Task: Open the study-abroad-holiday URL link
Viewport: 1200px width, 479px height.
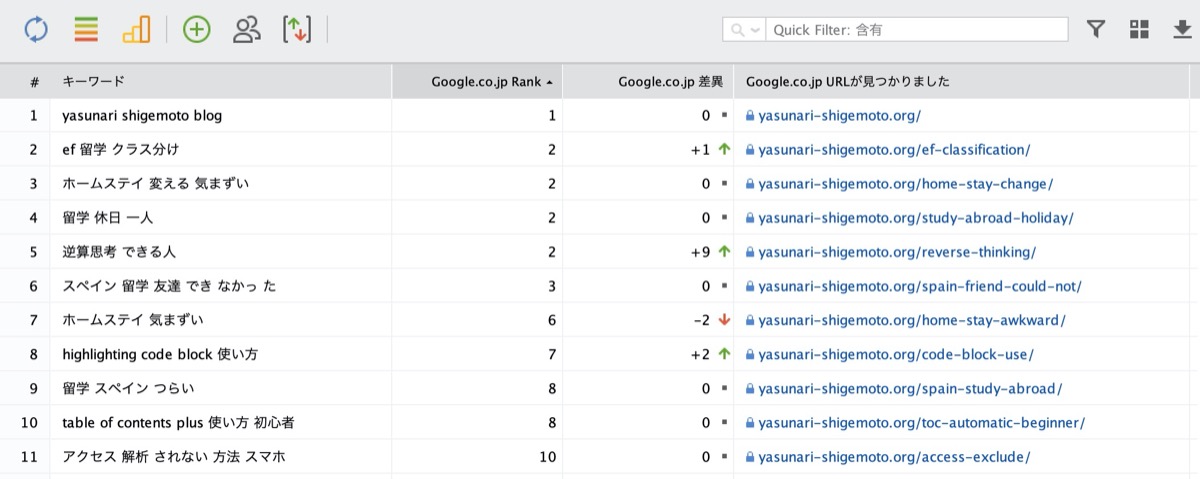Action: 916,218
